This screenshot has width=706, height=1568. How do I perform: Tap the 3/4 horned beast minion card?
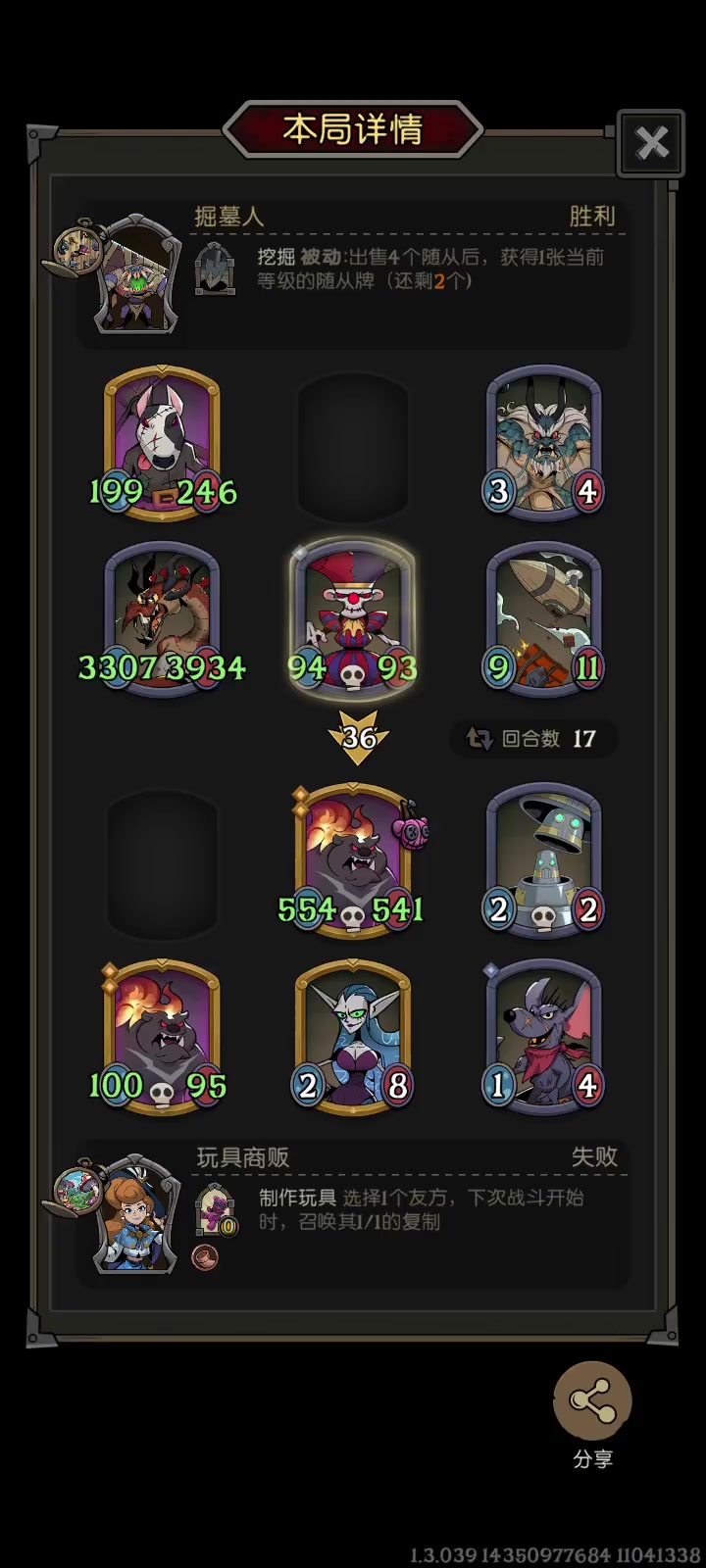[x=544, y=443]
